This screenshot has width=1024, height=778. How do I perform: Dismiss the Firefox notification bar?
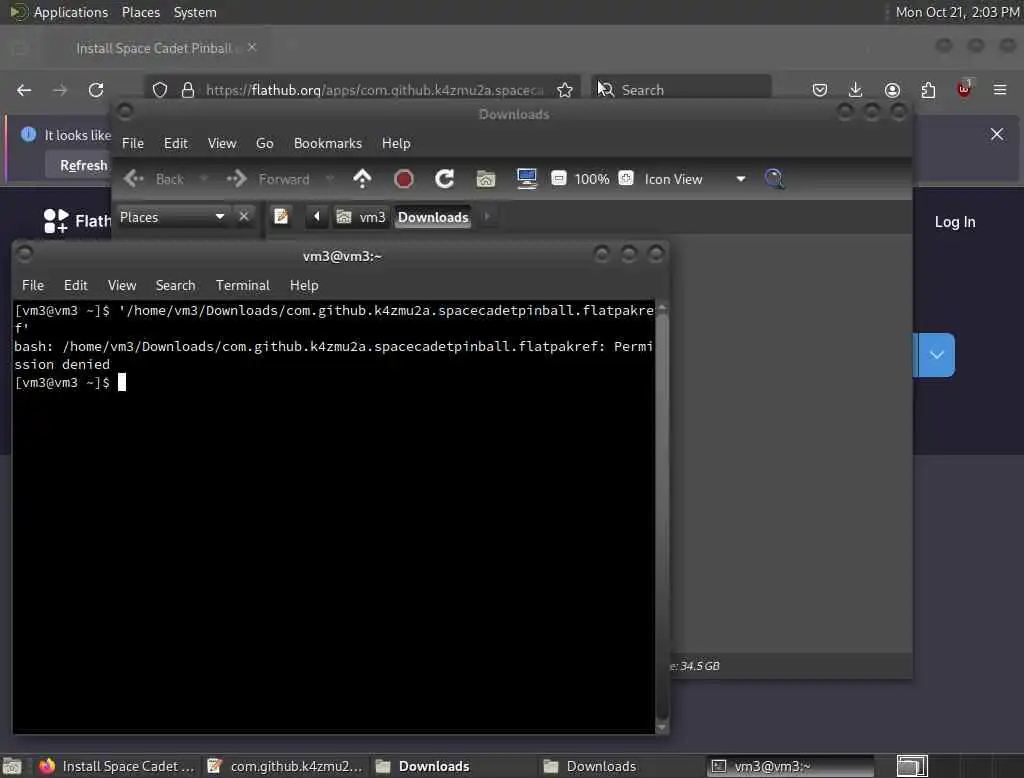coord(997,135)
